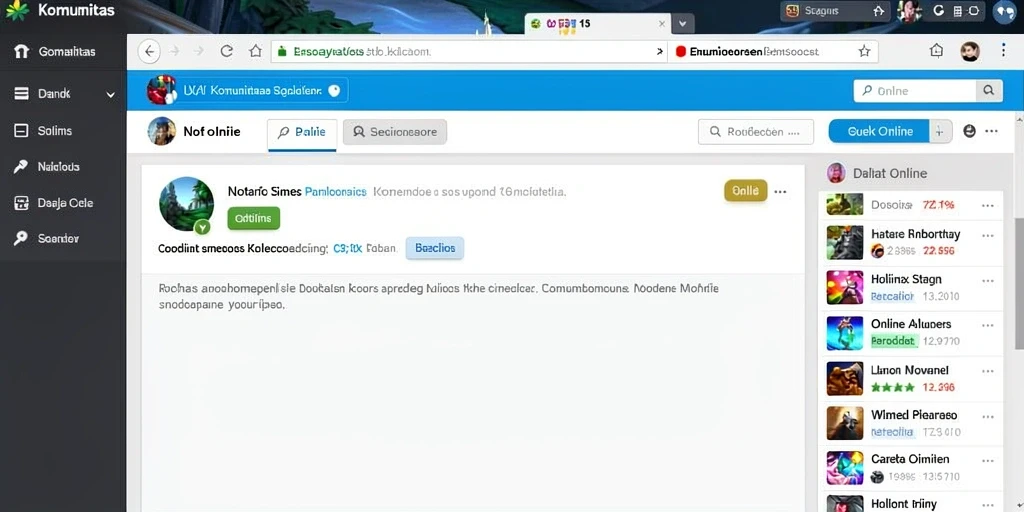The image size is (1024, 512).
Task: Click the Komunitas leaf logo icon
Action: [17, 10]
